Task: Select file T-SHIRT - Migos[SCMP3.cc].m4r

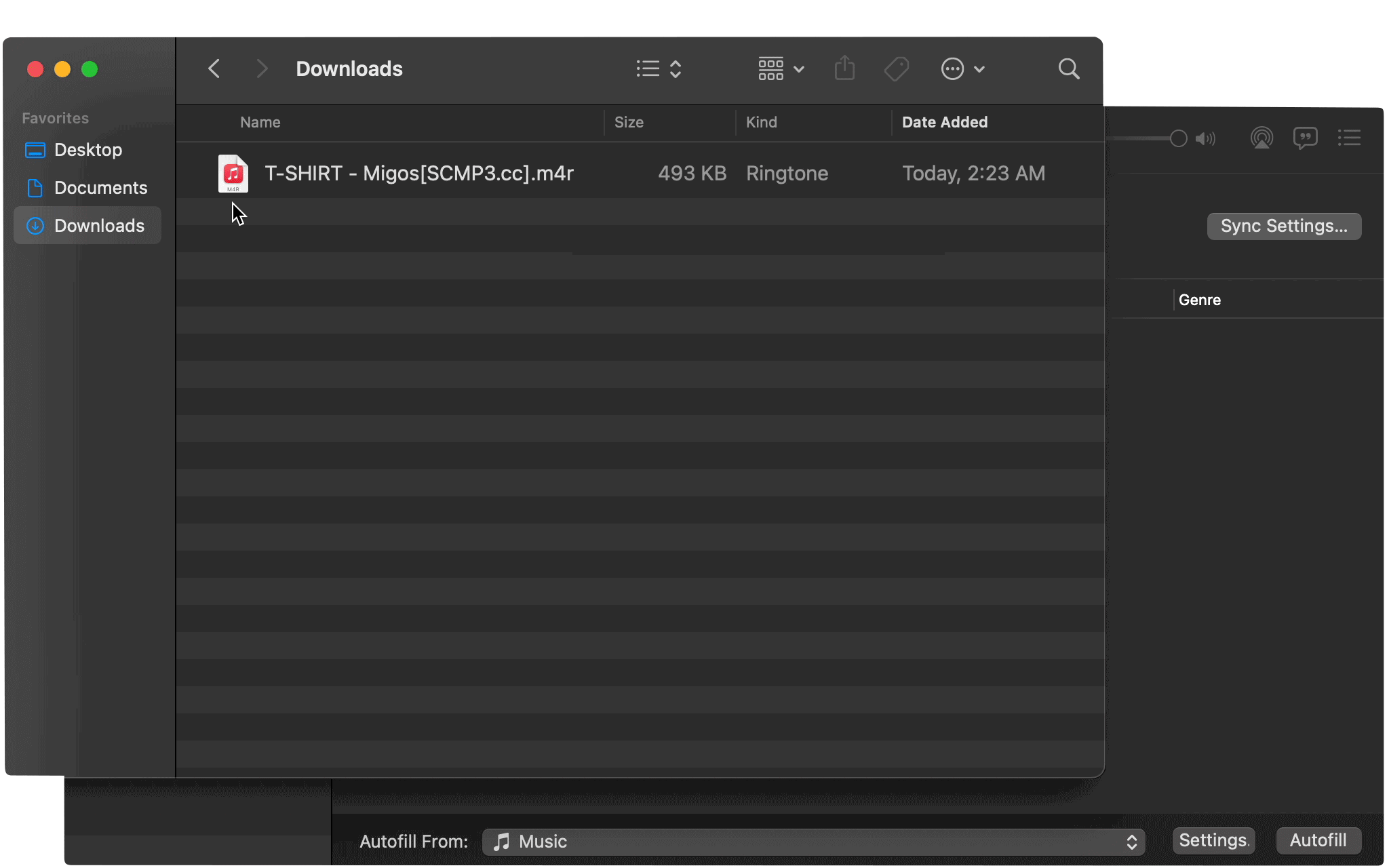Action: [x=419, y=174]
